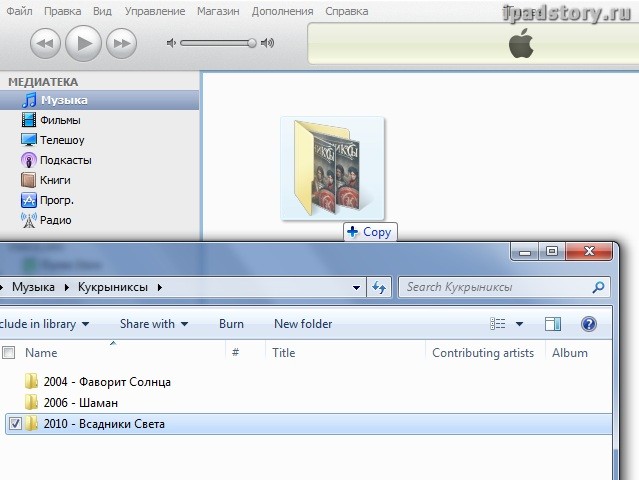The height and width of the screenshot is (480, 639).
Task: Mute using the low-volume speaker icon
Action: click(x=171, y=43)
